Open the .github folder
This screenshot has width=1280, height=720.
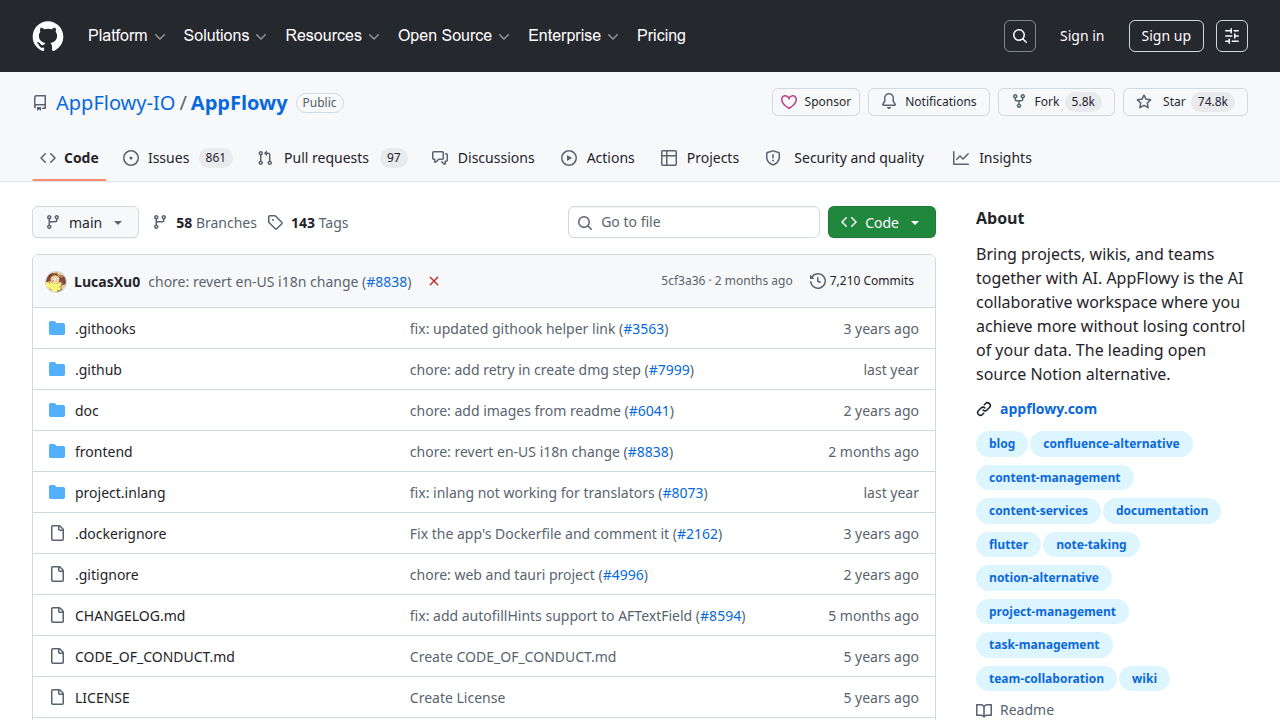[x=98, y=370]
